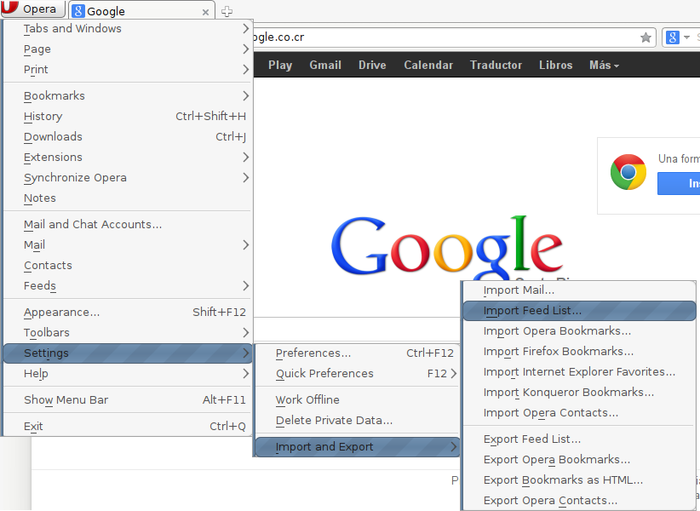Viewport: 700px width, 511px height.
Task: Open the Appearance dialog entry
Action: (128, 312)
